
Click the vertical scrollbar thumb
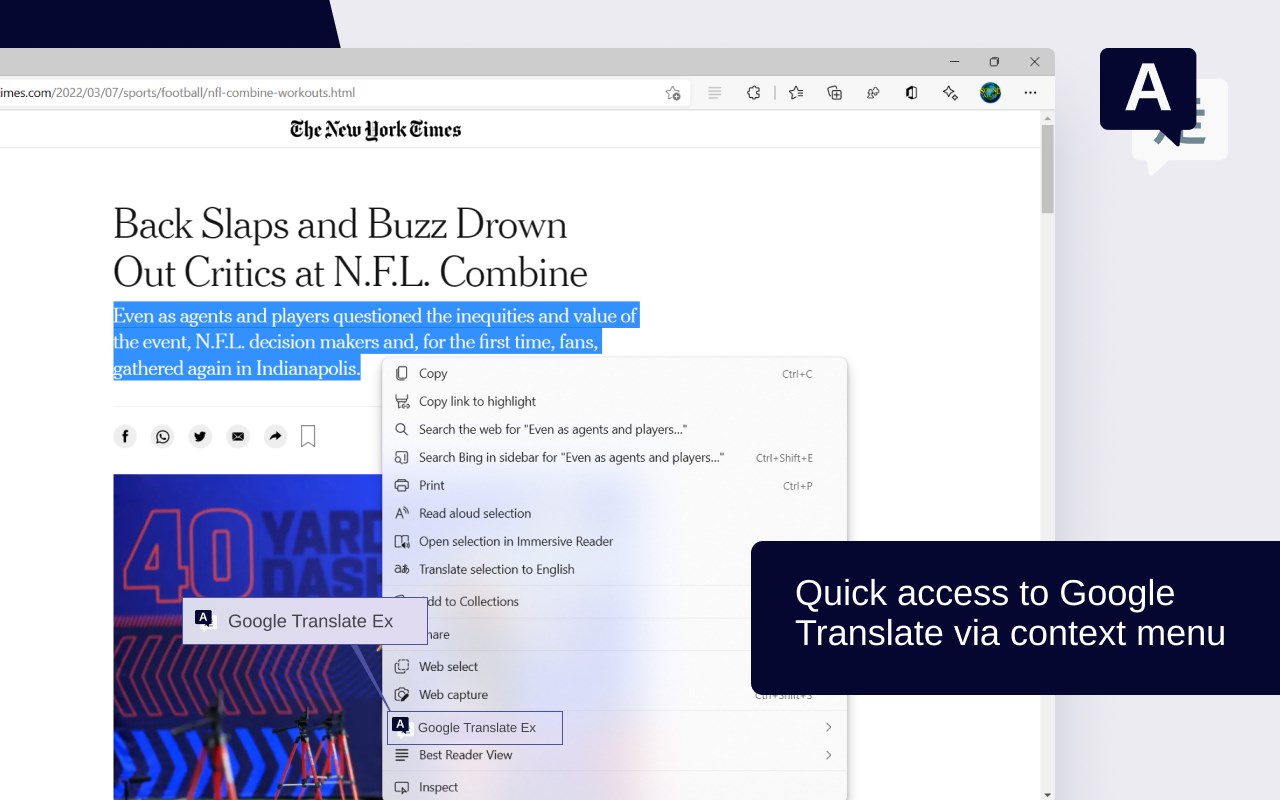(x=1047, y=168)
